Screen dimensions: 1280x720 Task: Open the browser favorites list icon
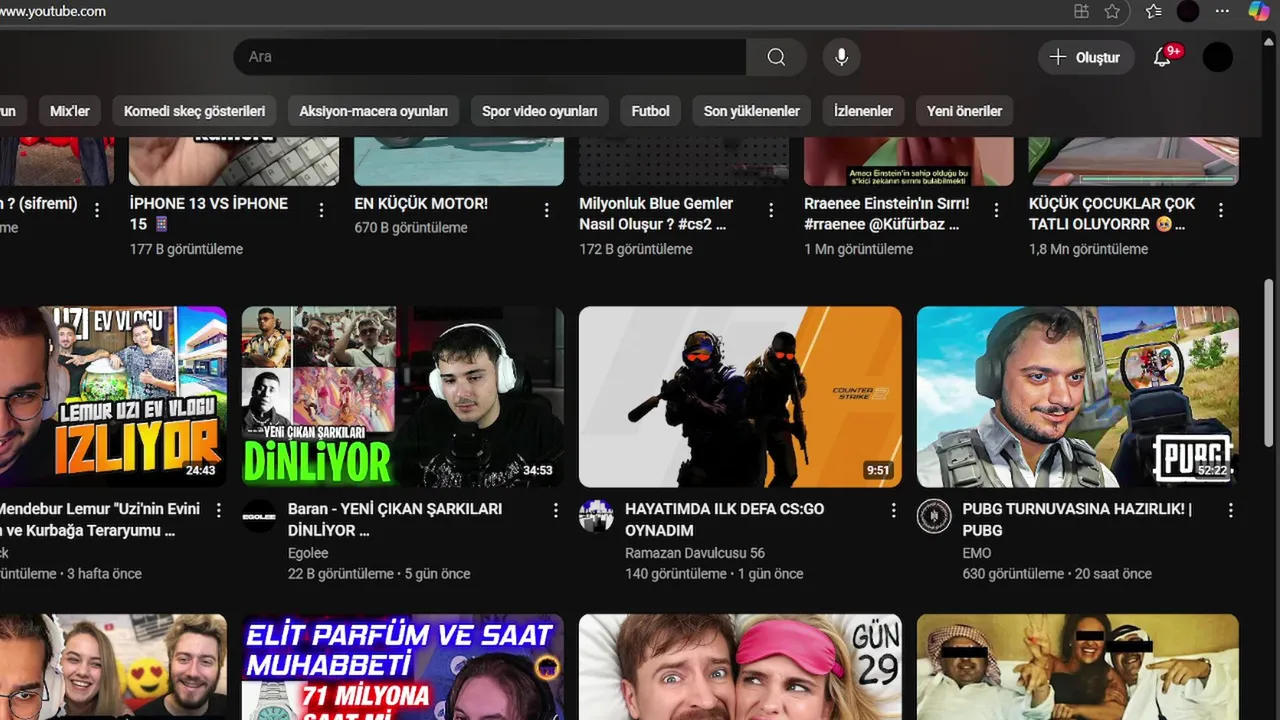[x=1153, y=11]
